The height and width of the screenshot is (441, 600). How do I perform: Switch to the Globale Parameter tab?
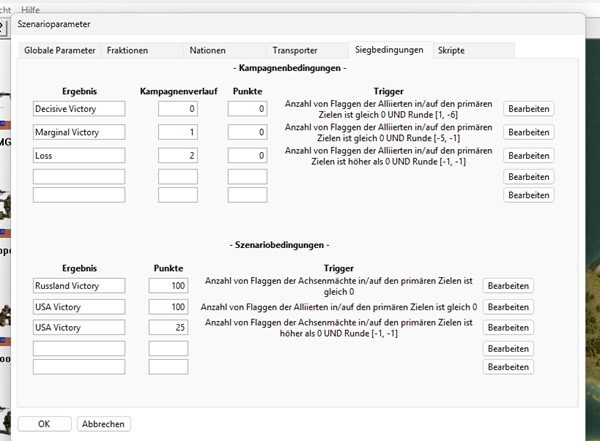coord(59,51)
